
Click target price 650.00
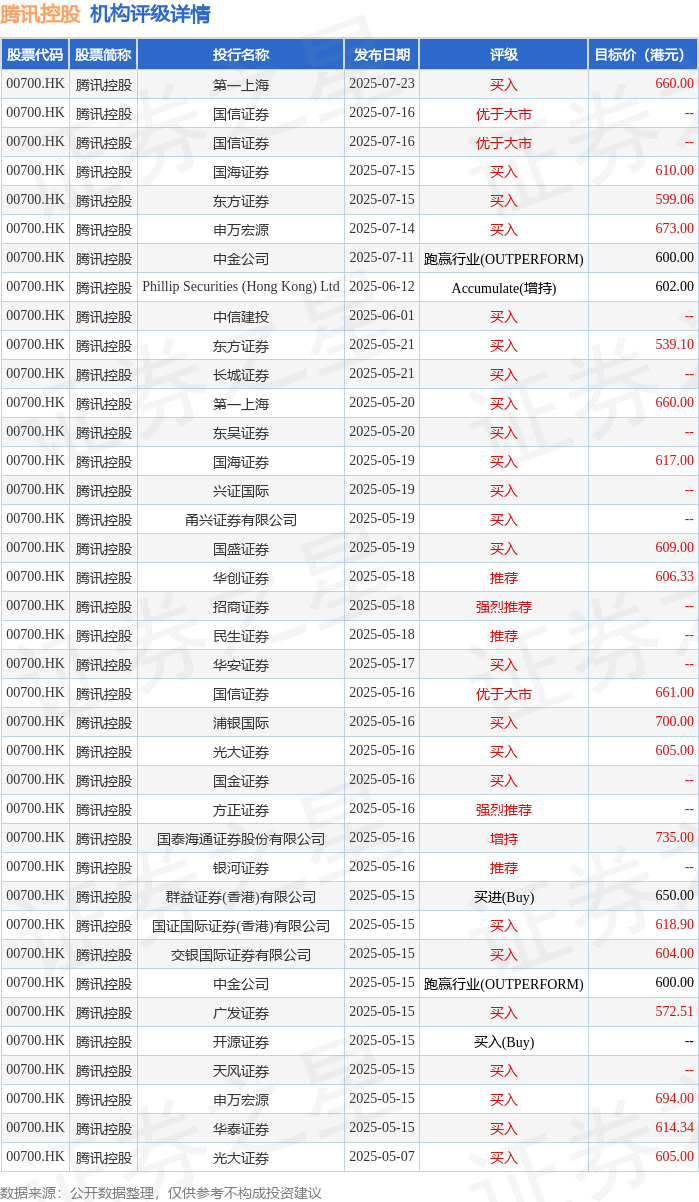(674, 896)
